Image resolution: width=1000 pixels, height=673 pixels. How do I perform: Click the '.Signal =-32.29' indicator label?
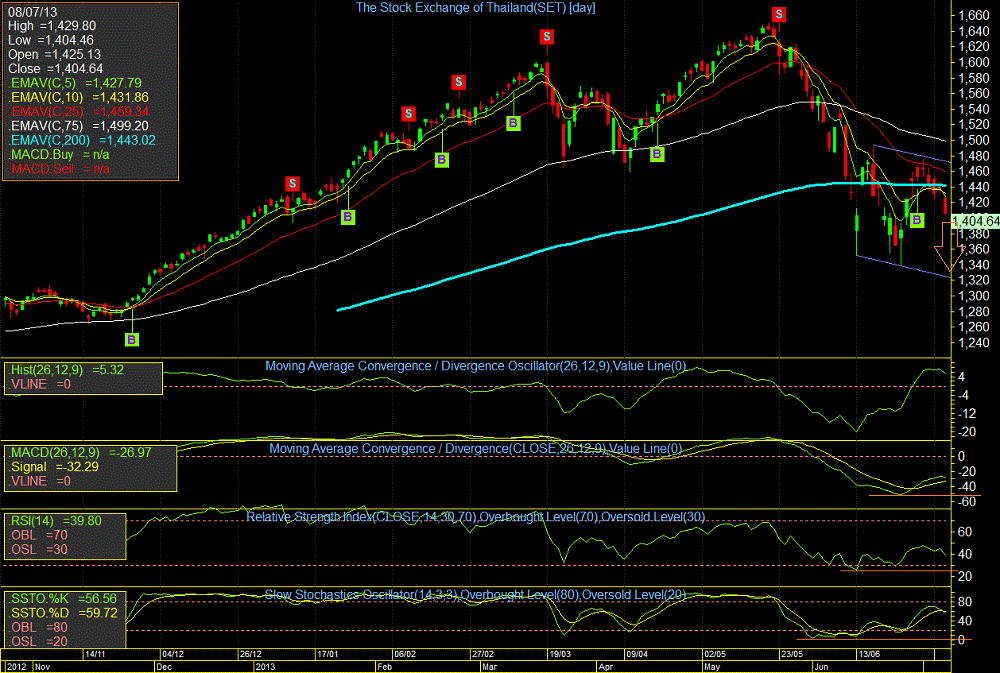[54, 466]
